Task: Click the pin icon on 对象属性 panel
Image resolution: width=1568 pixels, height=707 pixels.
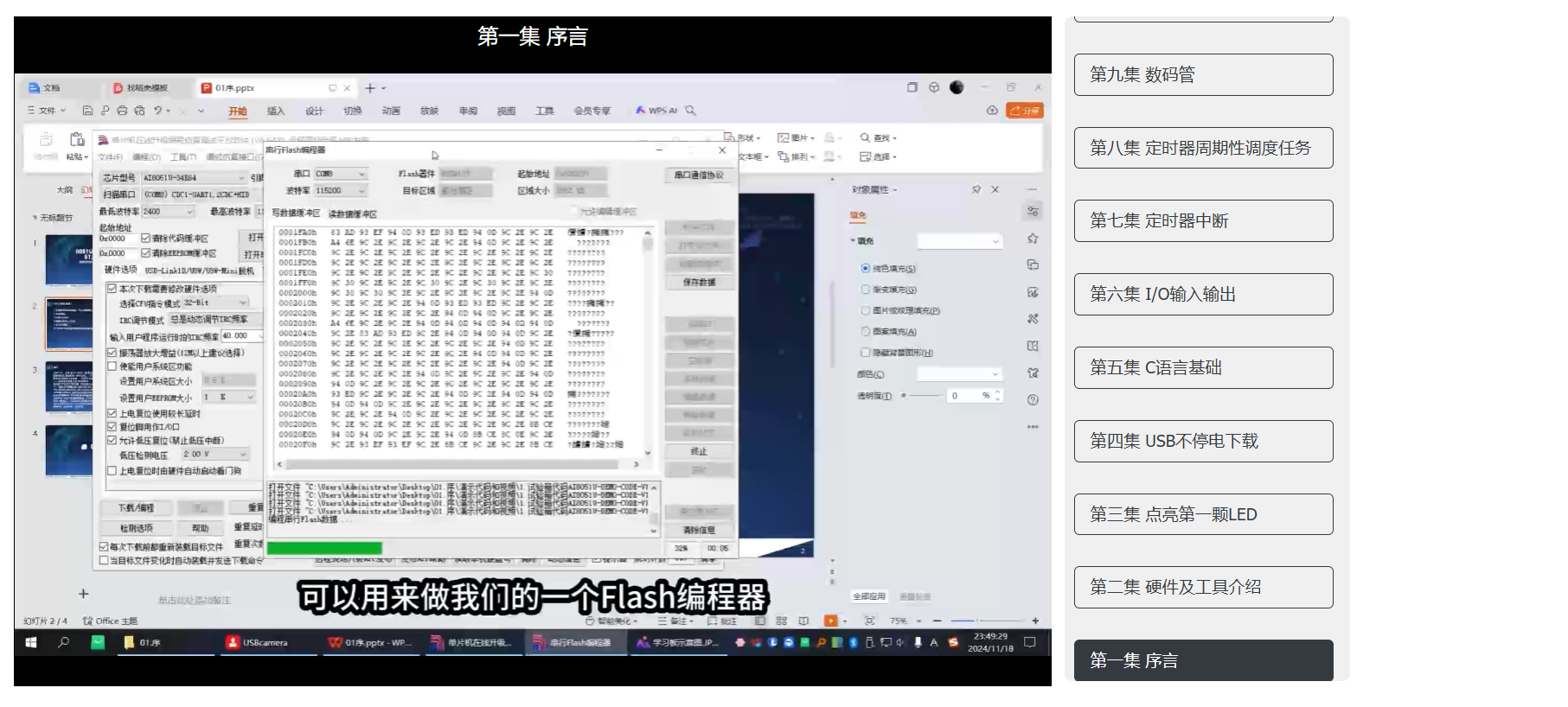Action: pyautogui.click(x=976, y=189)
